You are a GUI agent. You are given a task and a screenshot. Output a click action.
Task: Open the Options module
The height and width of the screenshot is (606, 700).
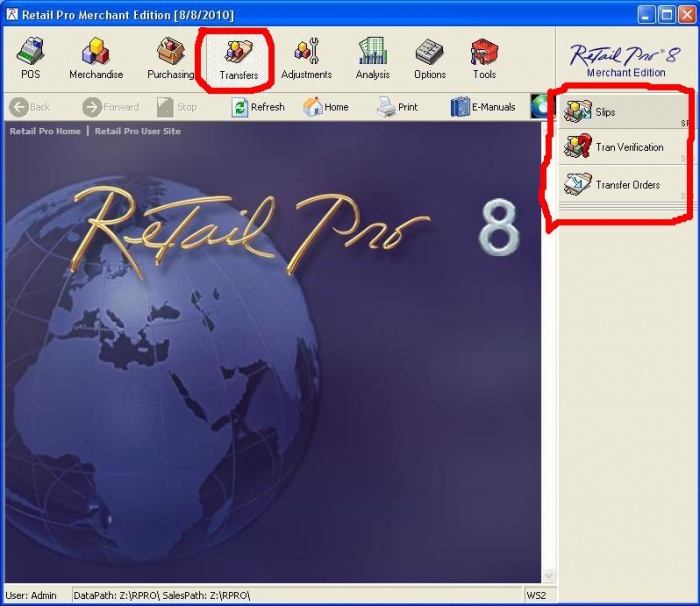[x=429, y=59]
